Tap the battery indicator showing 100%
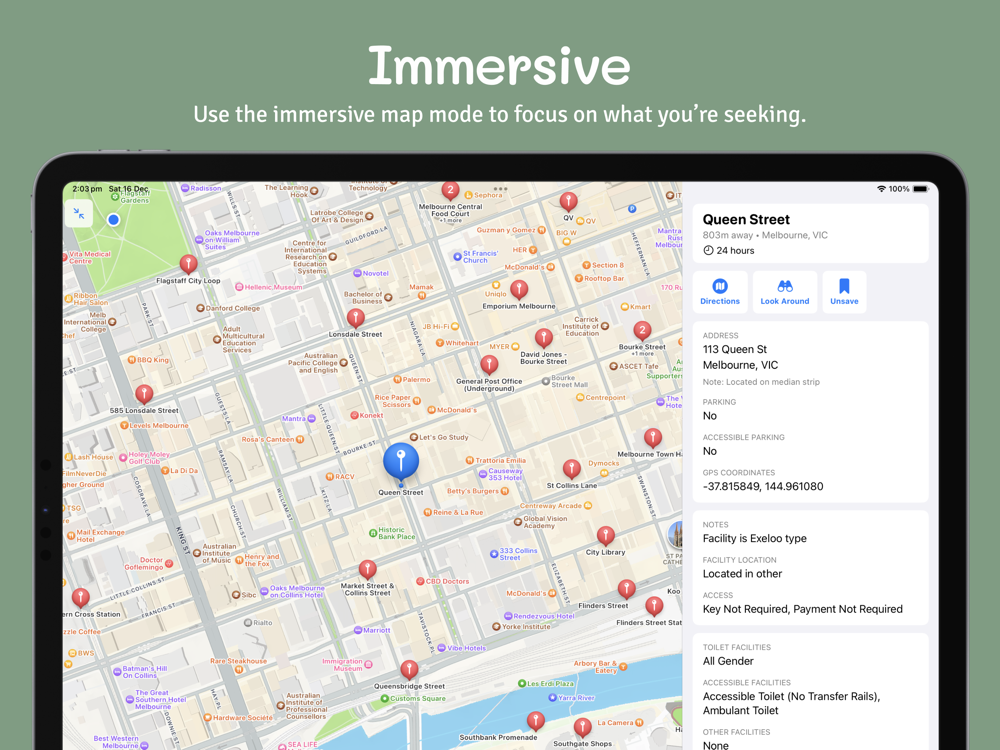The image size is (1000, 750). [920, 189]
